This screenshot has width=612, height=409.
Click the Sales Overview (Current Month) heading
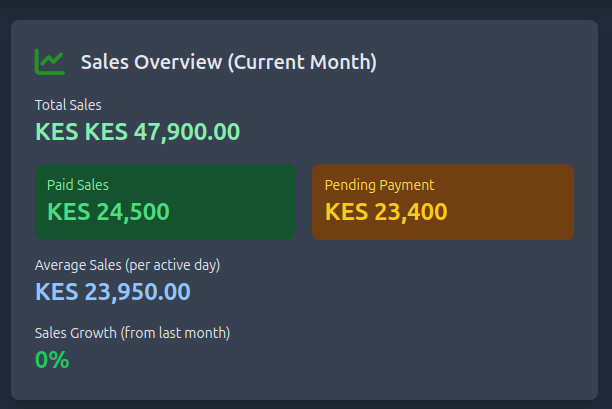coord(229,62)
